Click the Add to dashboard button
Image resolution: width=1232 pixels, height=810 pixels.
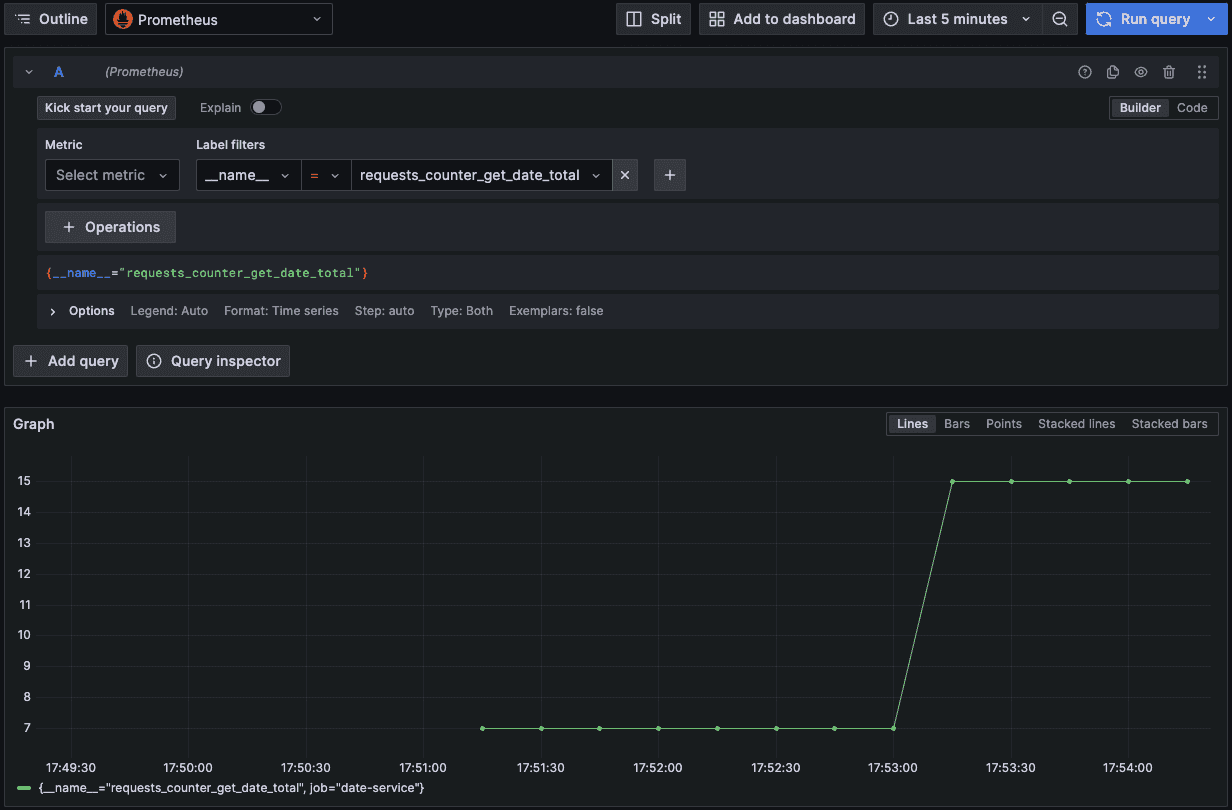pyautogui.click(x=781, y=19)
